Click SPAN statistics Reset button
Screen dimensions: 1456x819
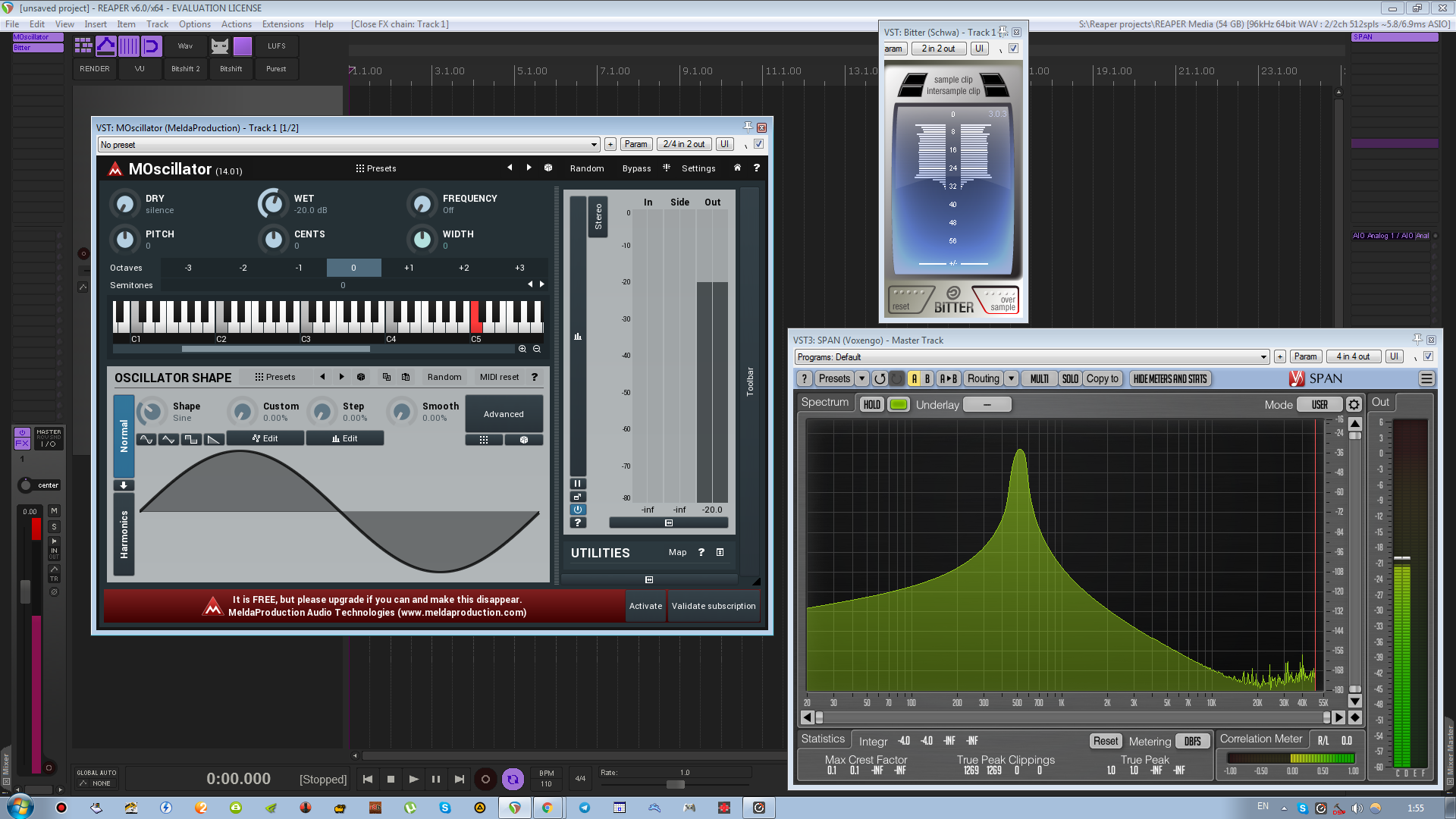[1105, 741]
